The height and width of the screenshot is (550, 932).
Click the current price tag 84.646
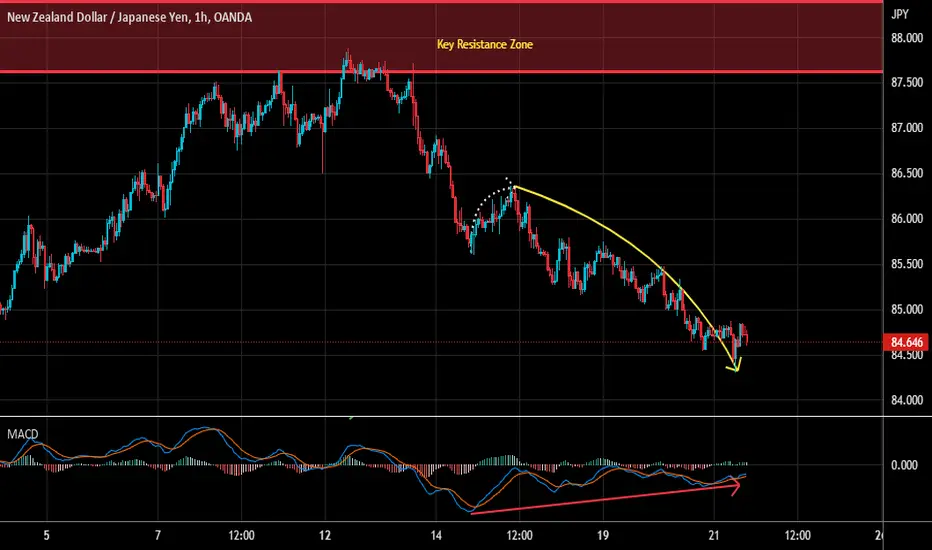pyautogui.click(x=906, y=342)
